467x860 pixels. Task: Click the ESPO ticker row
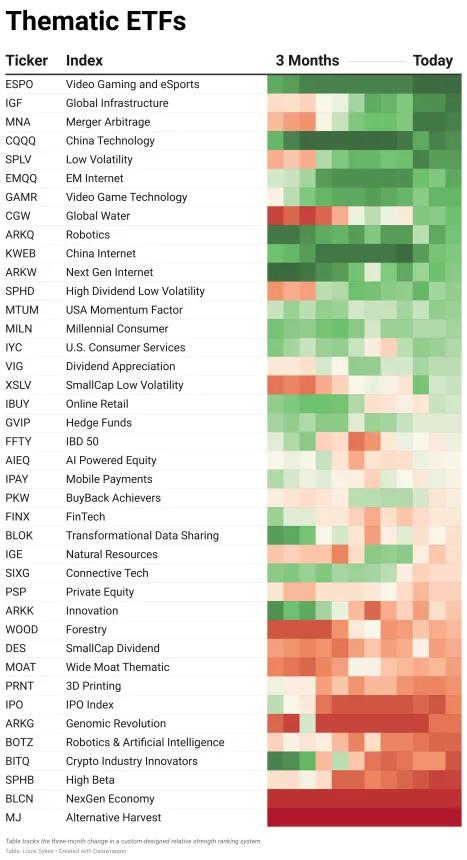coord(233,84)
